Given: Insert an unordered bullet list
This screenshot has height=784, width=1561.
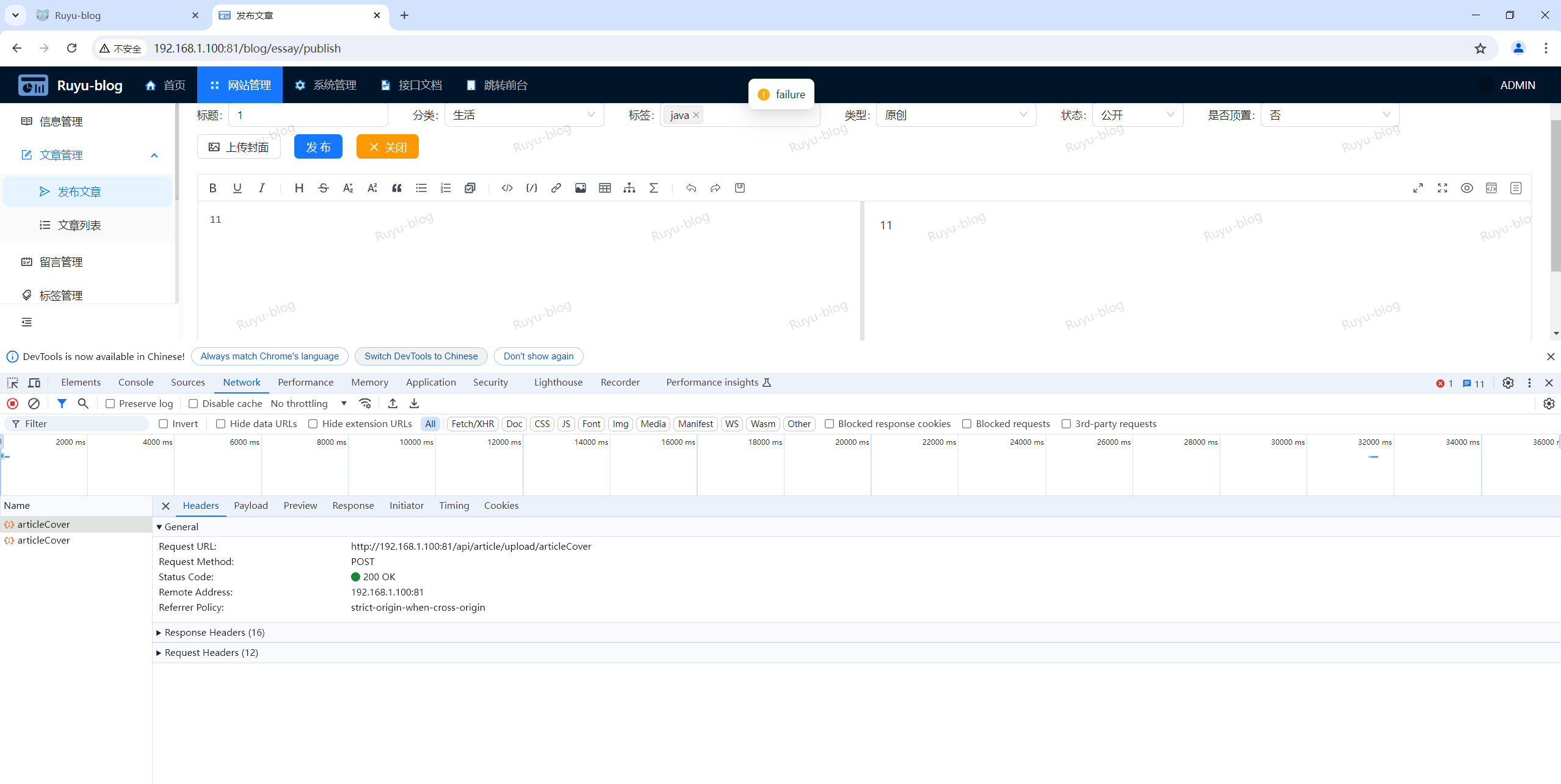Looking at the screenshot, I should 421,188.
